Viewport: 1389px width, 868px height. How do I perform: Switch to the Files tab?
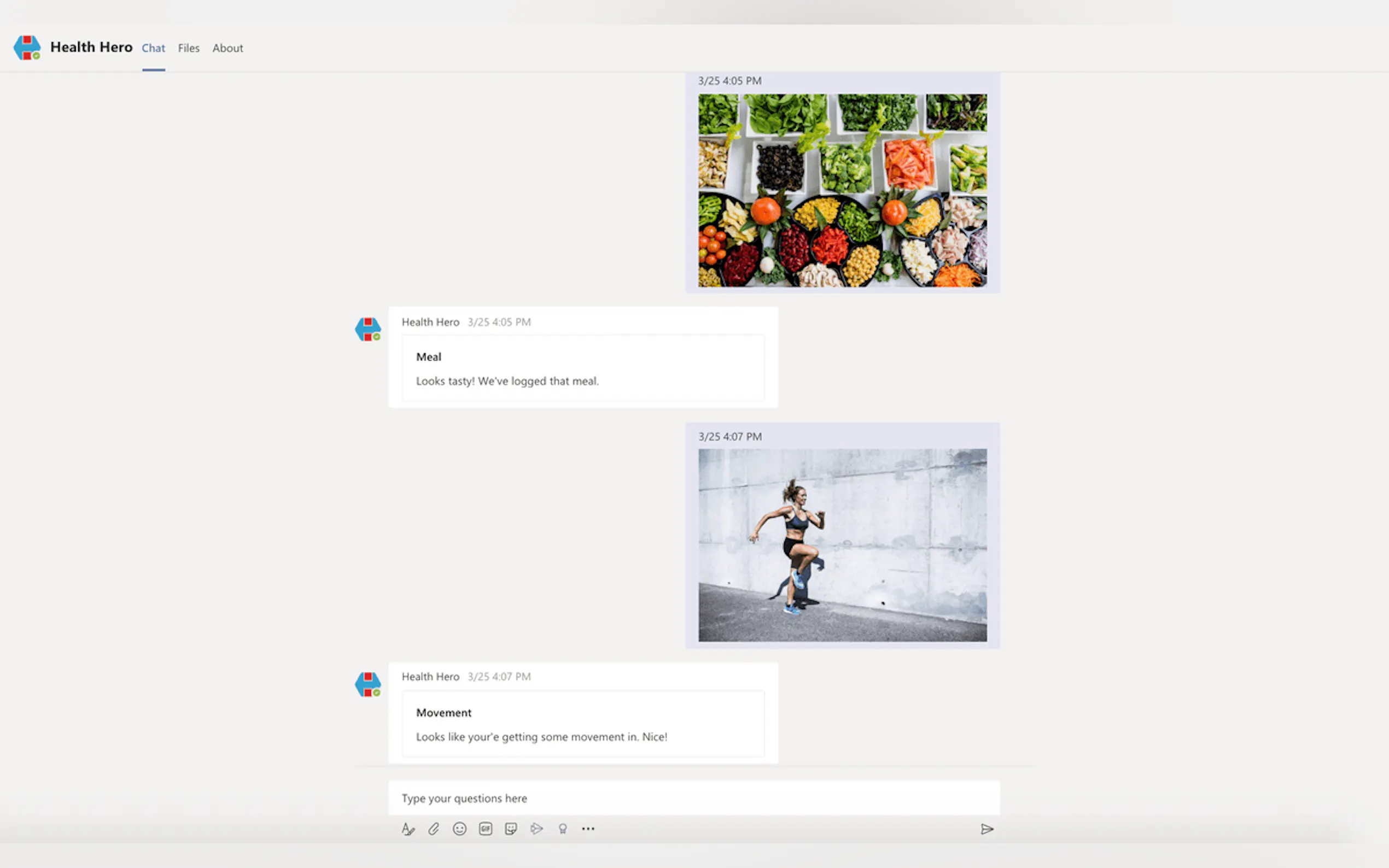[188, 48]
